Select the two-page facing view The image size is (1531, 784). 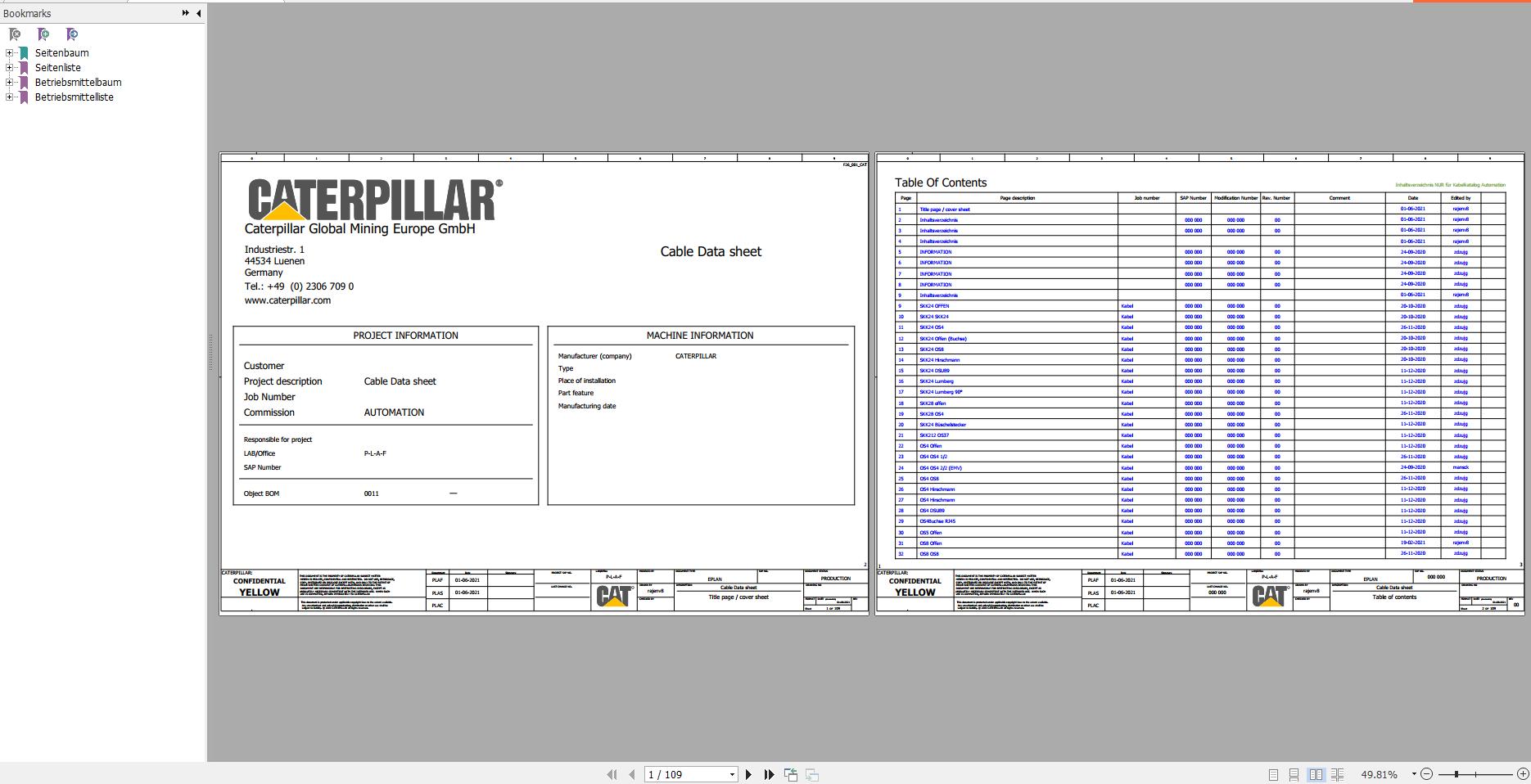point(1316,774)
